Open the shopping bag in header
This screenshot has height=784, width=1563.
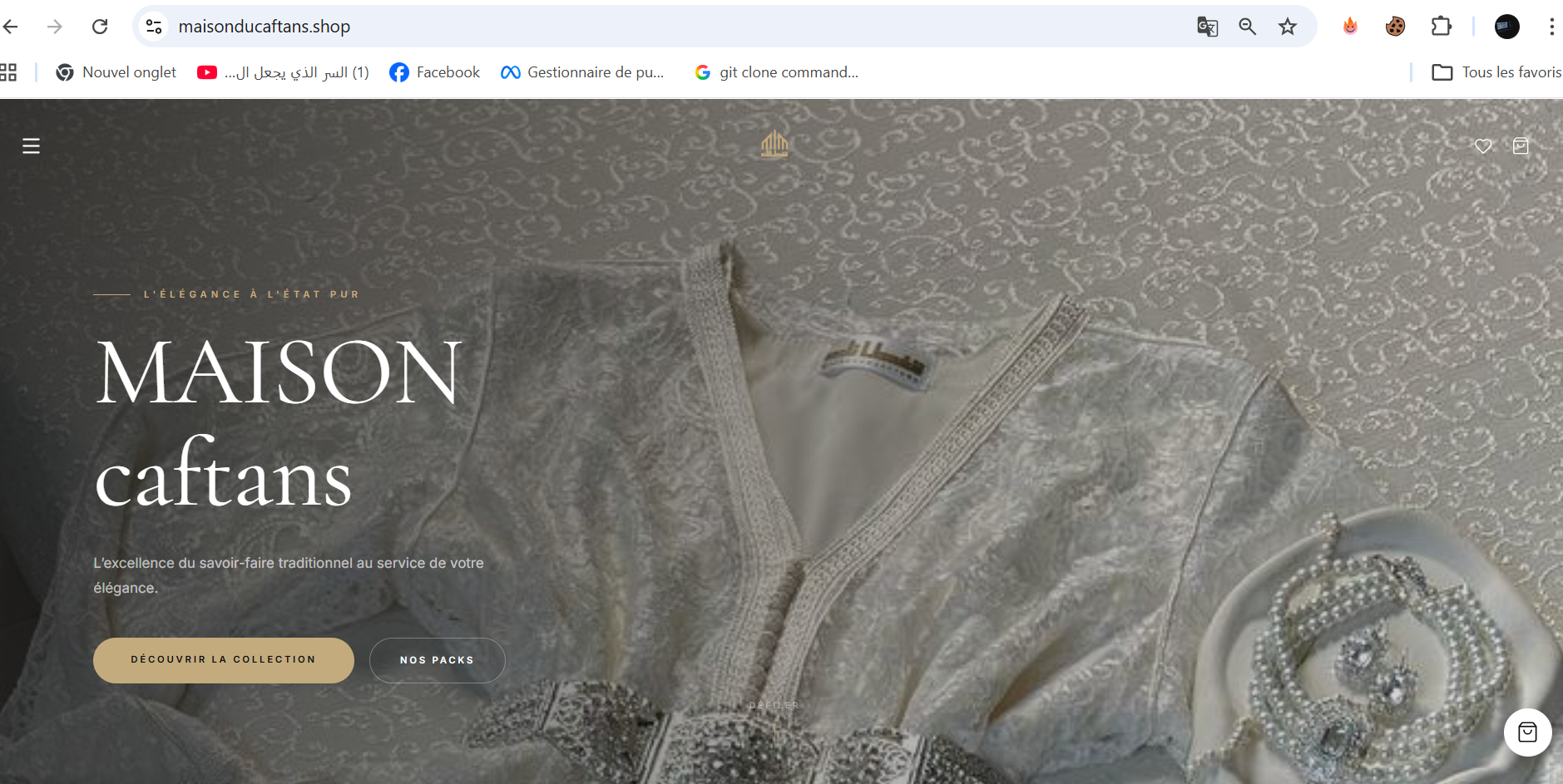1521,146
